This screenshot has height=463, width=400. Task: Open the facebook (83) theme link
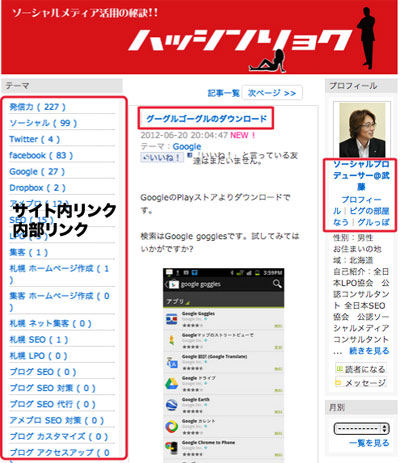tap(41, 155)
